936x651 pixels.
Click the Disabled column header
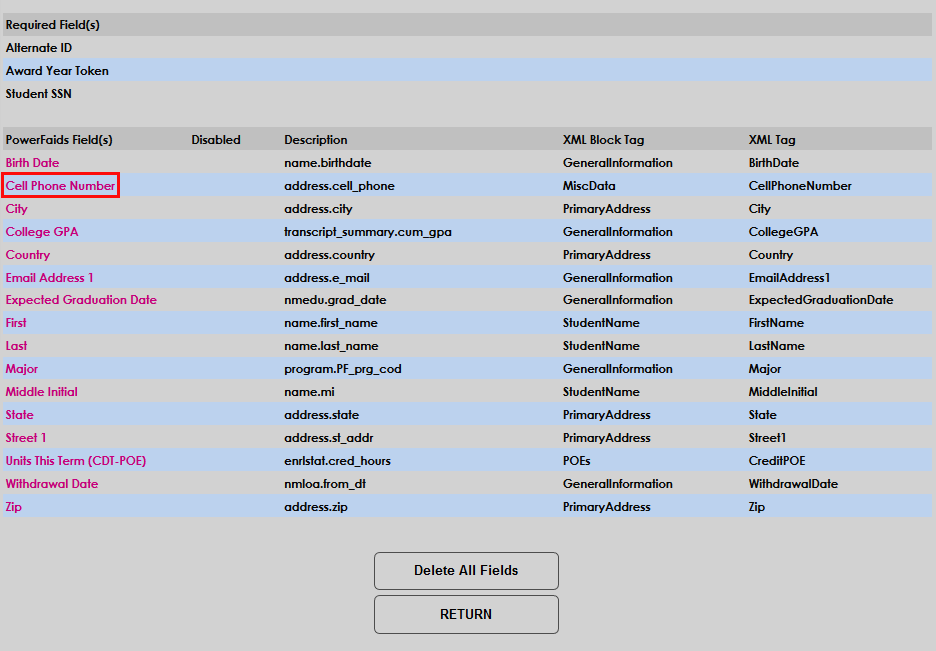(215, 139)
